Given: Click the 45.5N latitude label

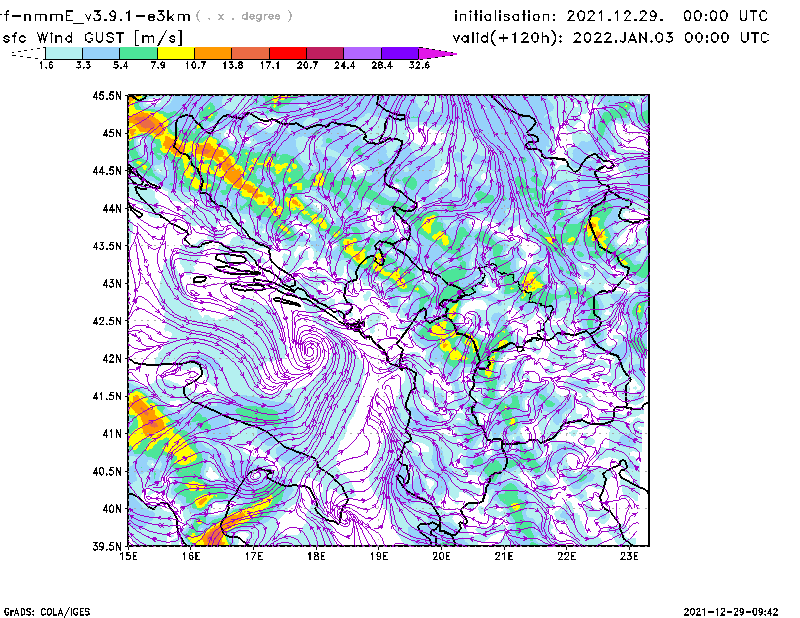Looking at the screenshot, I should [x=107, y=95].
